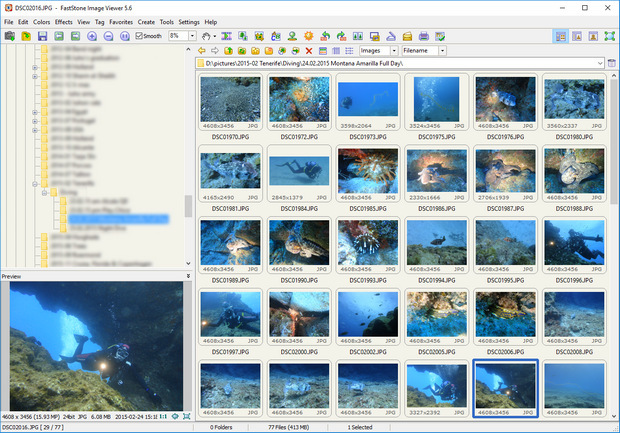Click the print icon in toolbar

[x=423, y=36]
